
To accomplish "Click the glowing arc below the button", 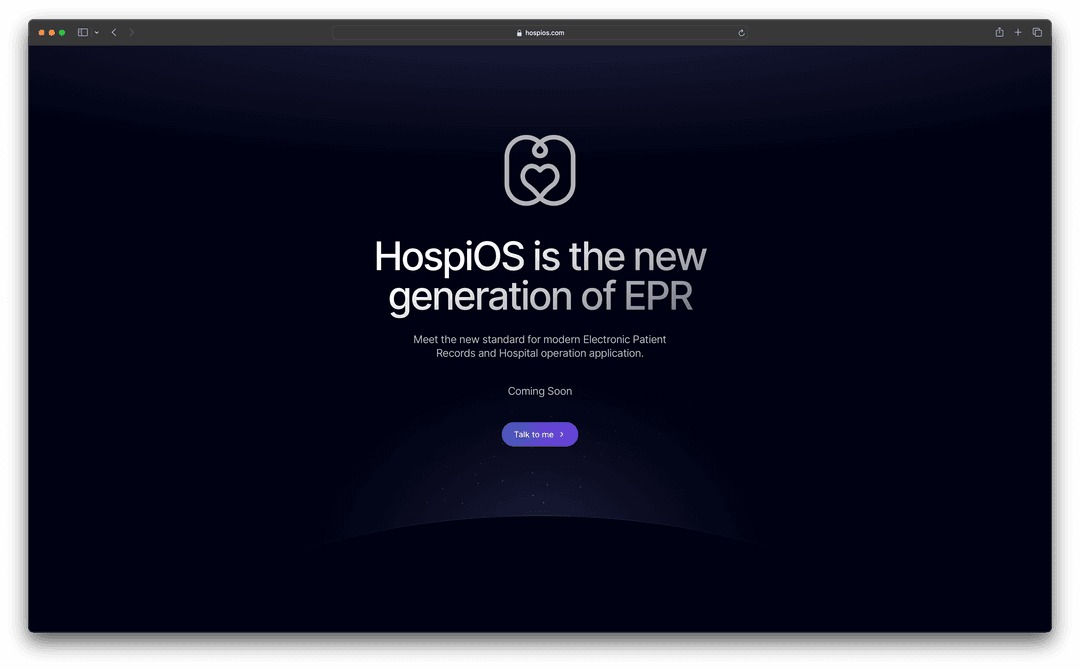I will pos(540,517).
